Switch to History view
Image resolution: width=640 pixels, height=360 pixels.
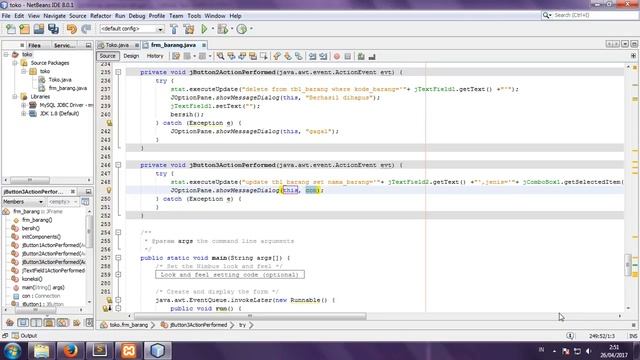pyautogui.click(x=155, y=56)
